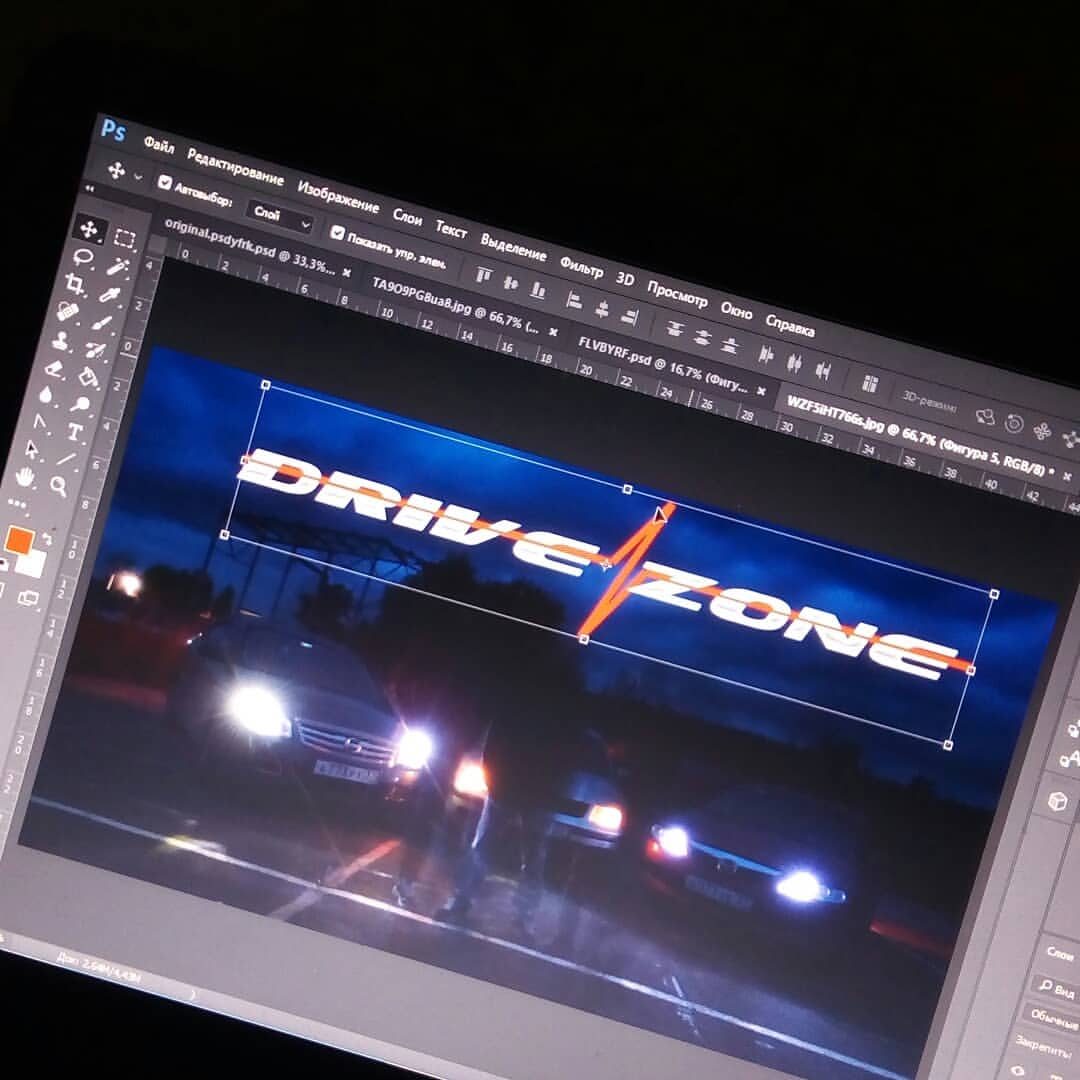Select the Crop tool
This screenshot has width=1080, height=1080.
click(75, 284)
